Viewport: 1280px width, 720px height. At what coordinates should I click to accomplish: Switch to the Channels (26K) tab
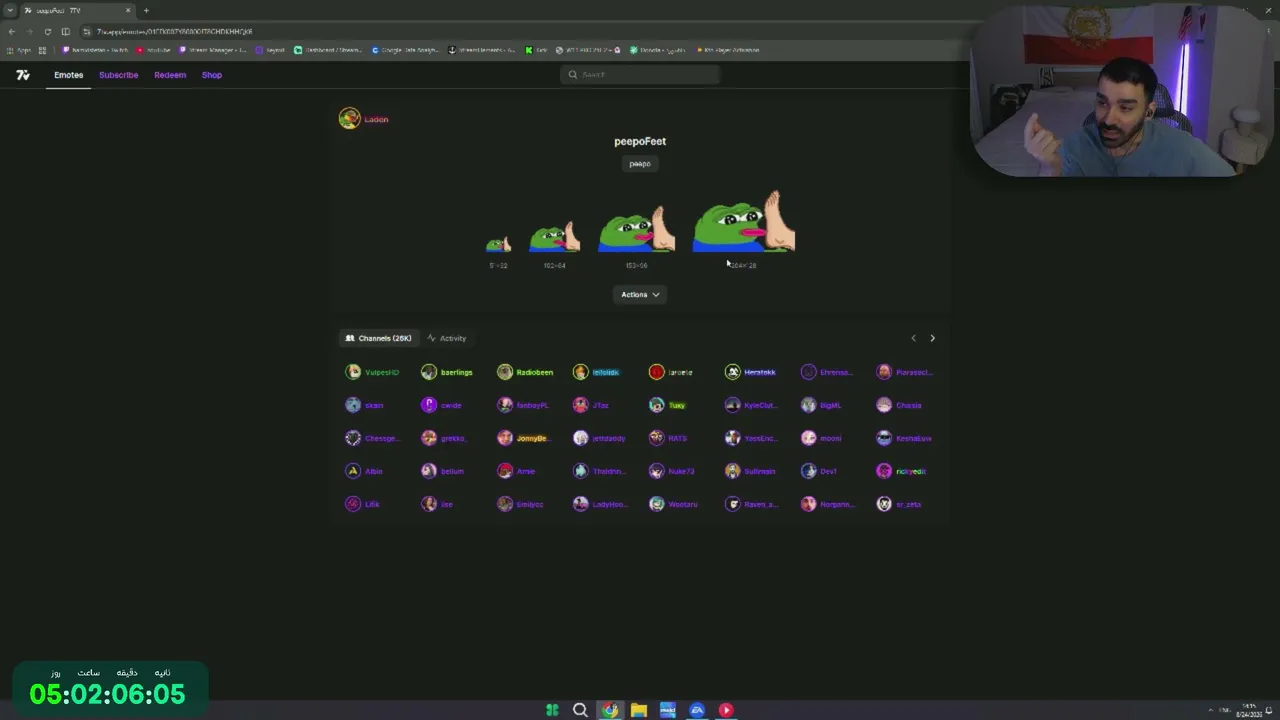click(378, 338)
